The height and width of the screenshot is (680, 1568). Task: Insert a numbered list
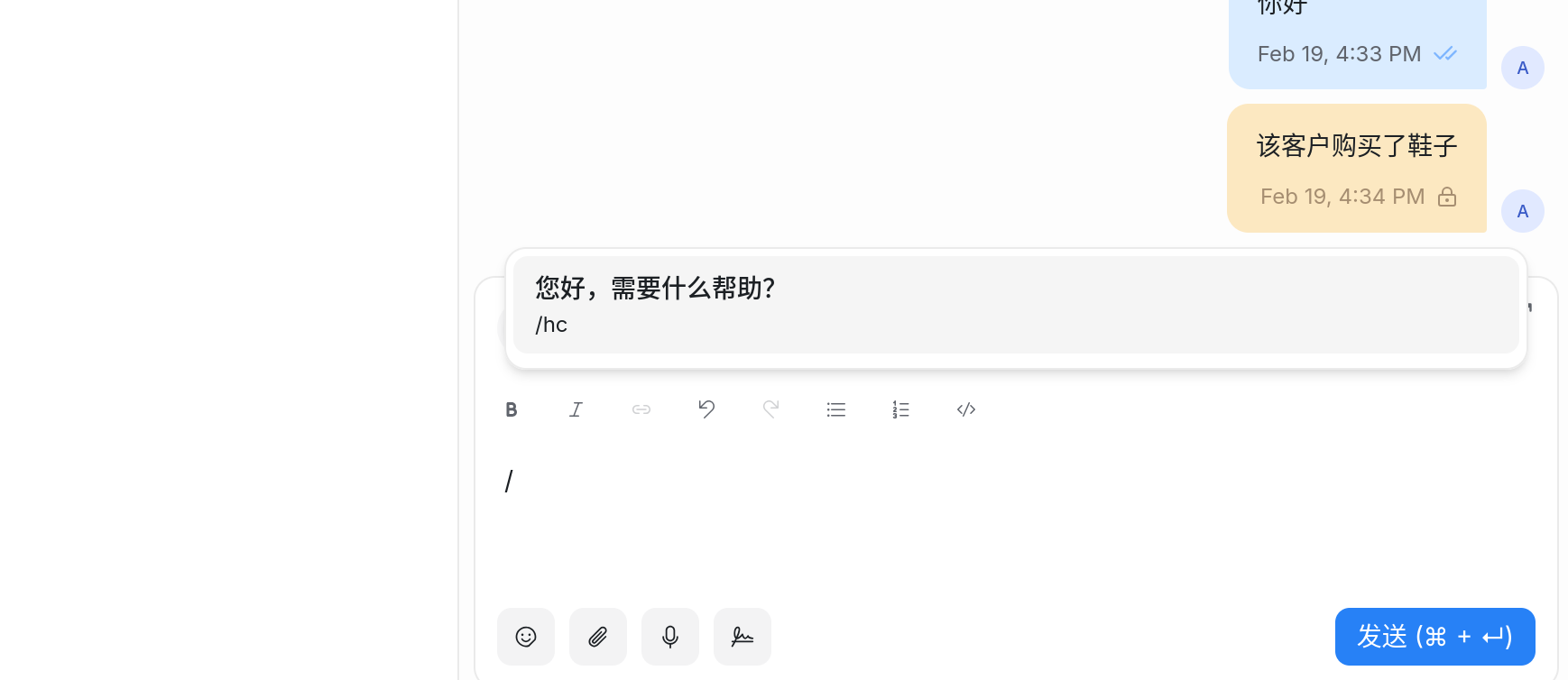(x=901, y=409)
